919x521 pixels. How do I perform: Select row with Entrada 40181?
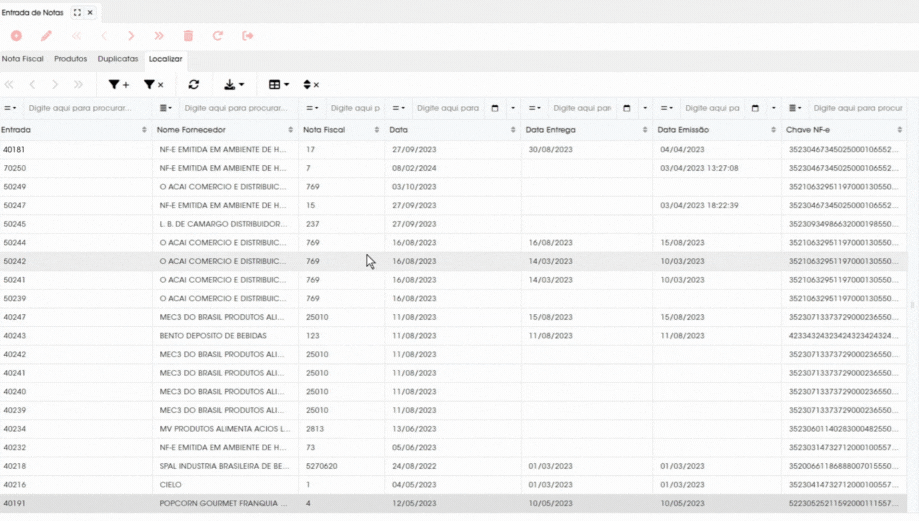click(x=454, y=149)
